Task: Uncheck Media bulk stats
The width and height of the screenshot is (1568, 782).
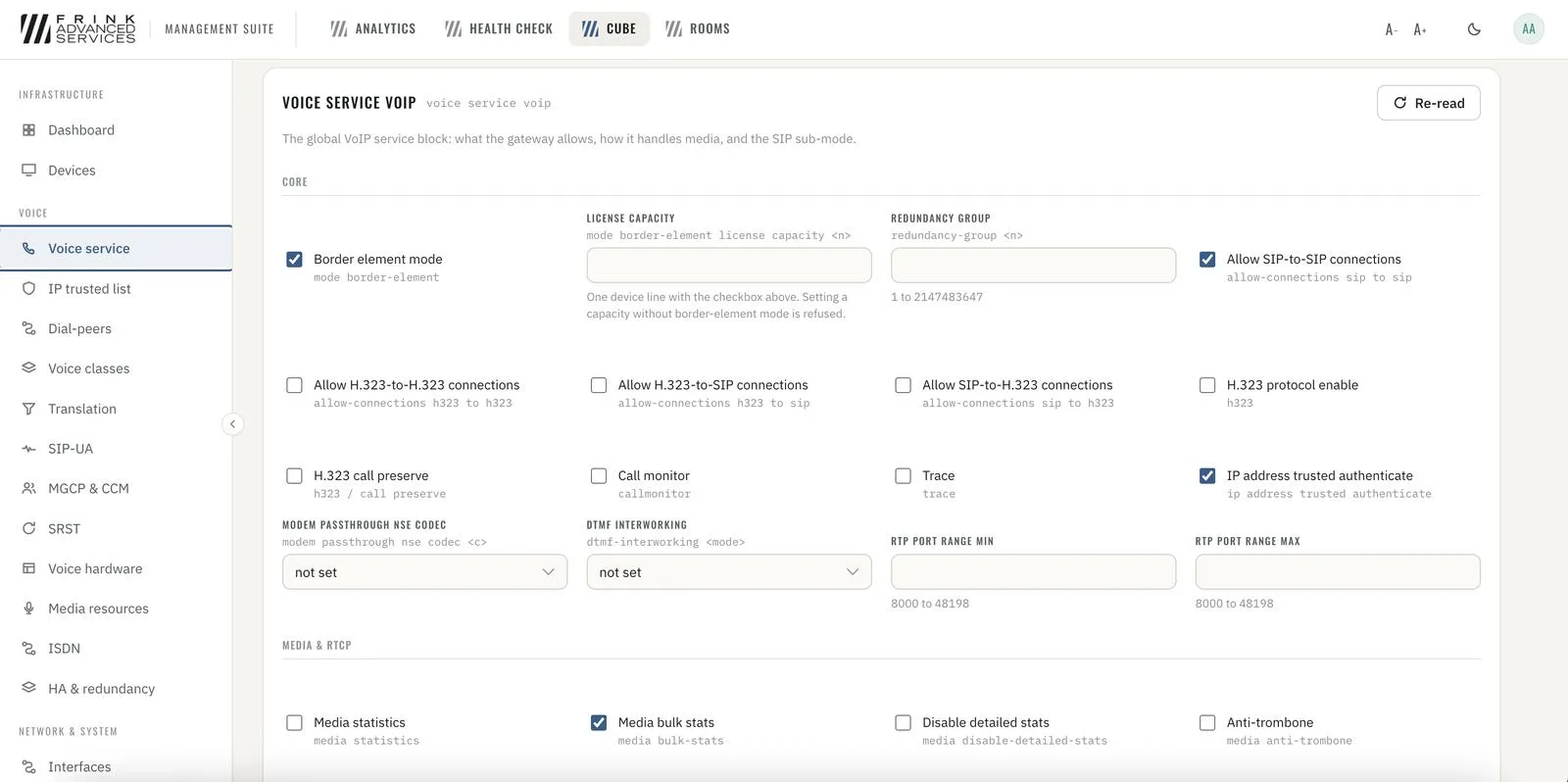Action: coord(599,723)
